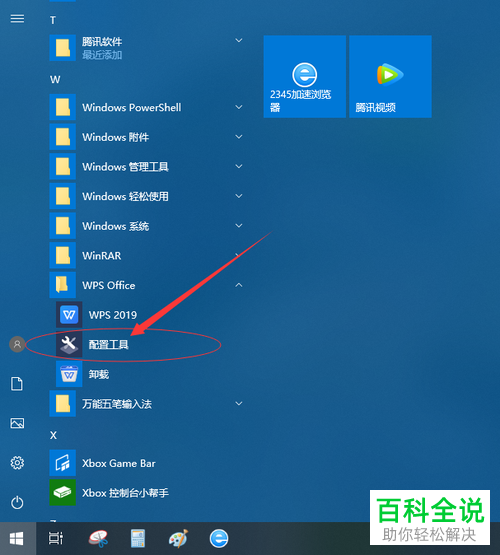Select the WinRAR label
500x555 pixels.
pyautogui.click(x=102, y=256)
